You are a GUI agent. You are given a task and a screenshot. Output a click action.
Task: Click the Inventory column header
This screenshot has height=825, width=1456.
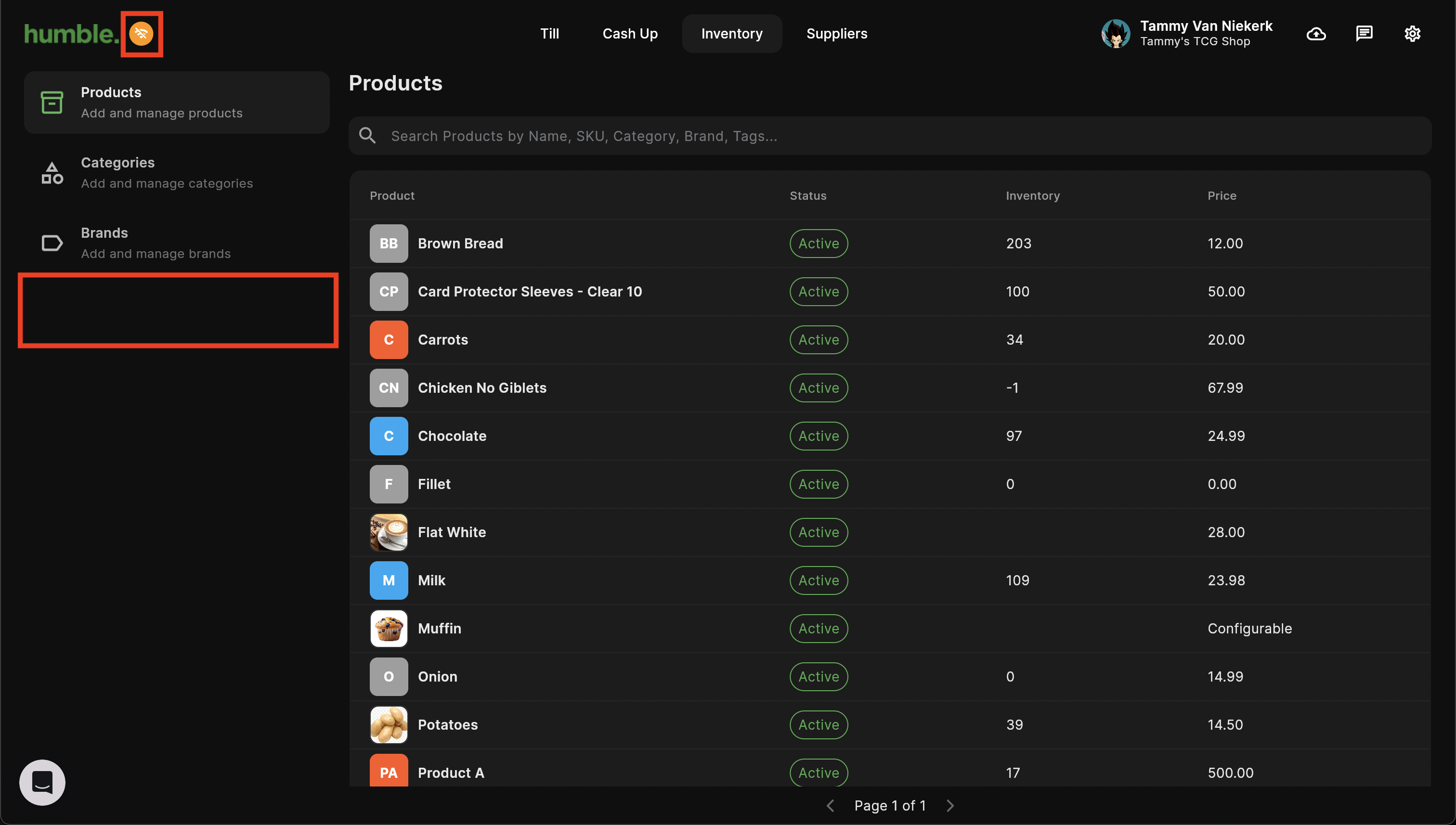click(x=1033, y=195)
